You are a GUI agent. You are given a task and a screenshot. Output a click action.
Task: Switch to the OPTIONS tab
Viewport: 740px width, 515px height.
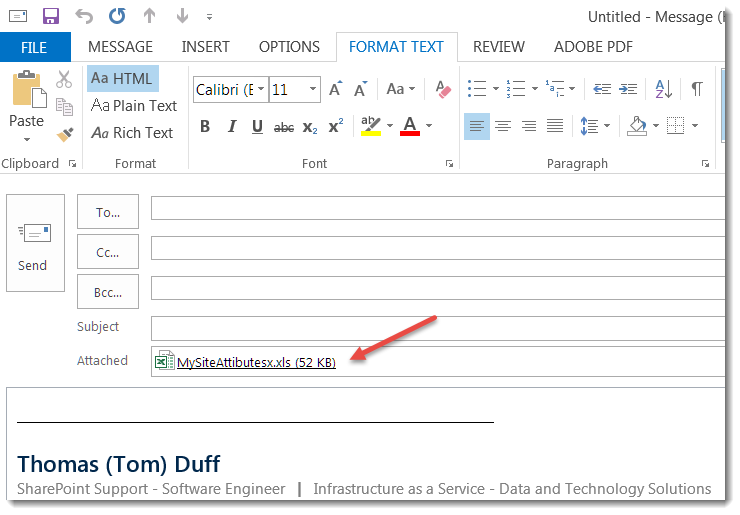point(289,47)
